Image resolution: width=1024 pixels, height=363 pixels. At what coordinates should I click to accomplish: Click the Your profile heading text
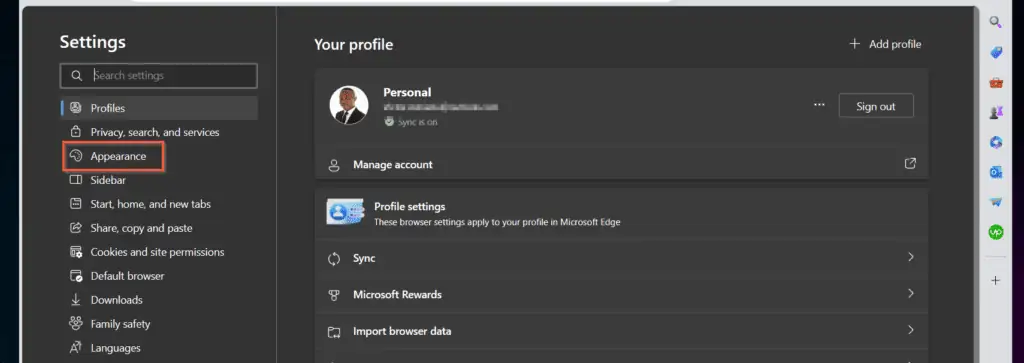[353, 44]
